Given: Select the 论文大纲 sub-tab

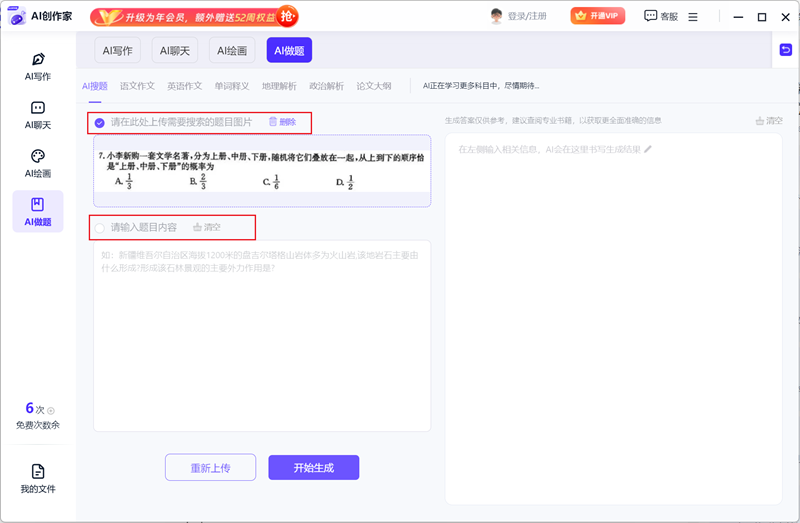Looking at the screenshot, I should (x=374, y=86).
